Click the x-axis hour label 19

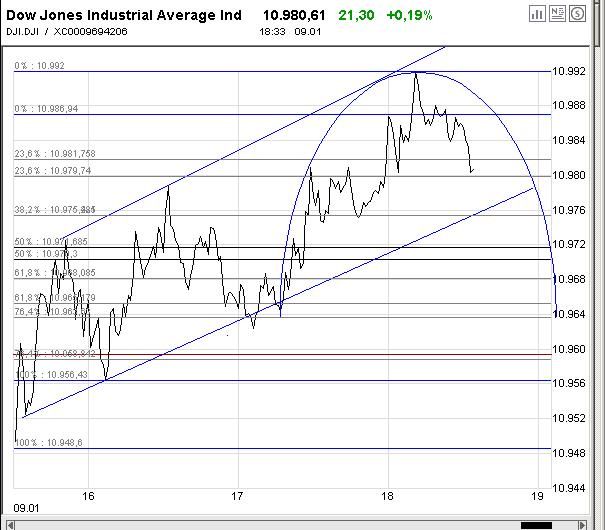(x=537, y=496)
